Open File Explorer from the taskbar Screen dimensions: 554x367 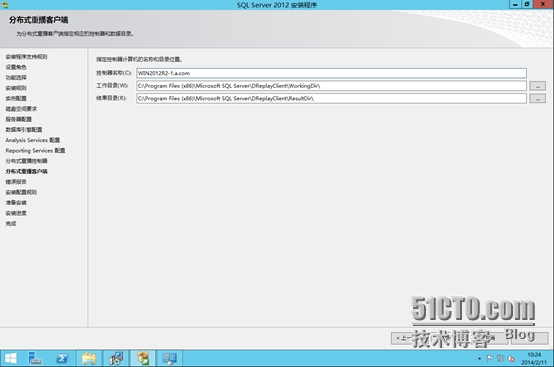click(89, 358)
